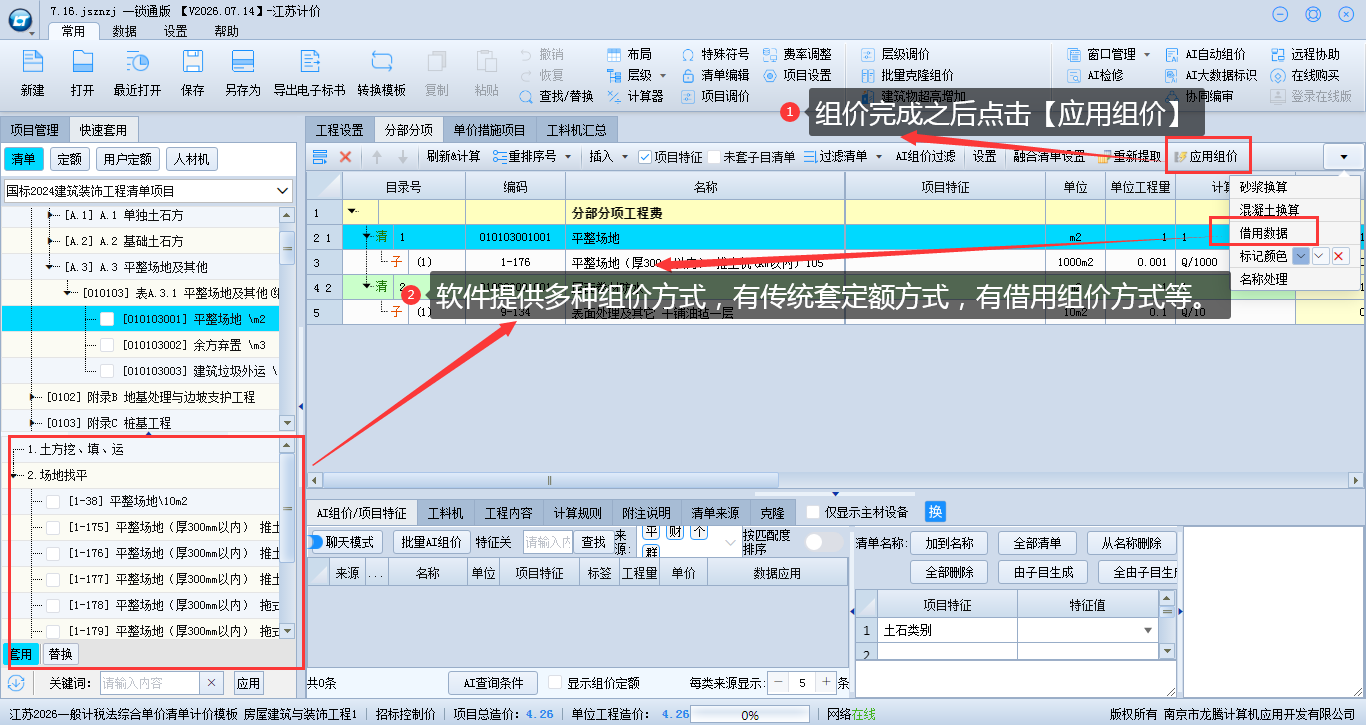Increase 每类来源显示 count with plus
Viewport: 1366px width, 725px height.
826,682
